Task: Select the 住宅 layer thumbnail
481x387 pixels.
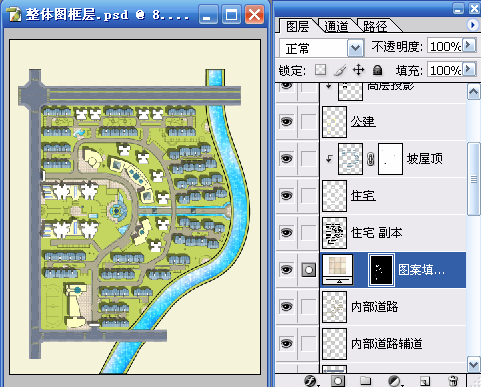Action: click(334, 196)
